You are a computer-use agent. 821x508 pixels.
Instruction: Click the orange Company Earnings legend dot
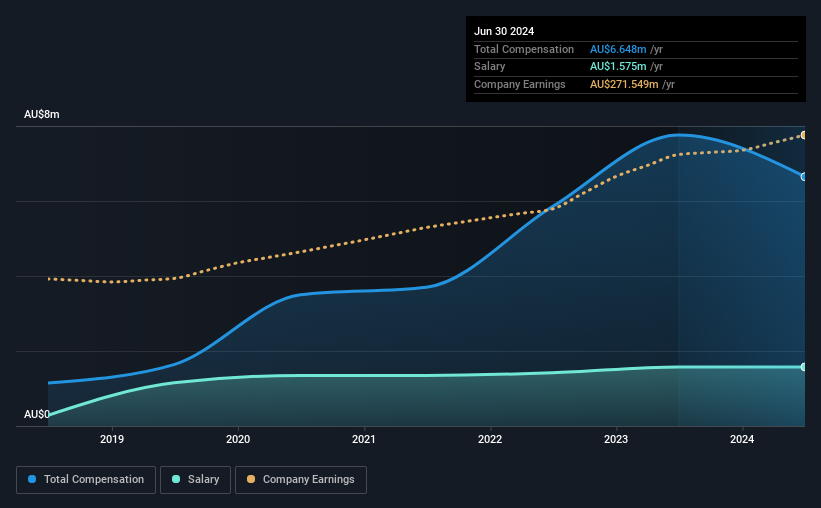point(251,479)
